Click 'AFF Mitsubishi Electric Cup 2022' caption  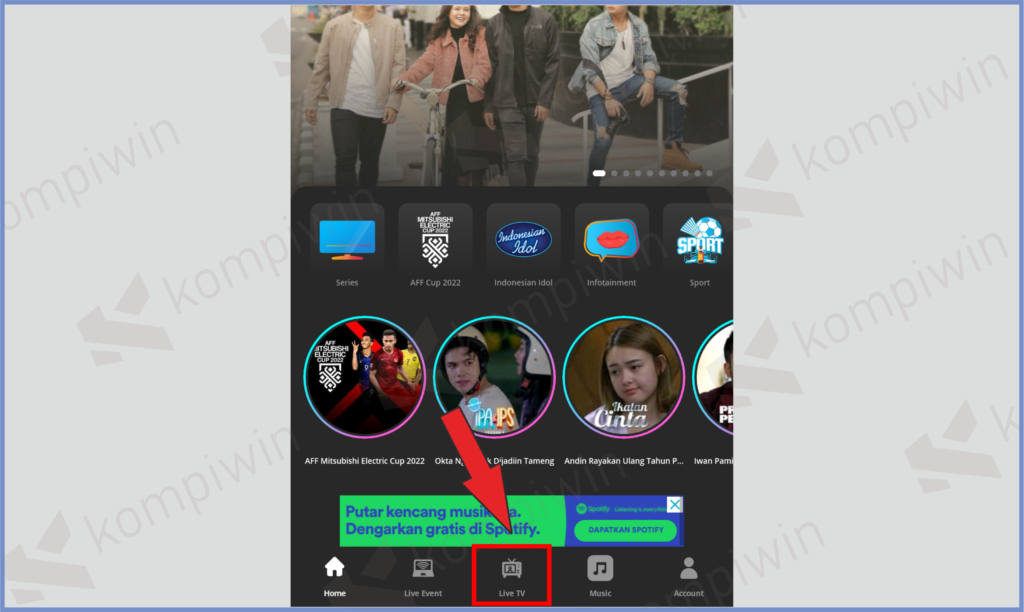pyautogui.click(x=364, y=460)
